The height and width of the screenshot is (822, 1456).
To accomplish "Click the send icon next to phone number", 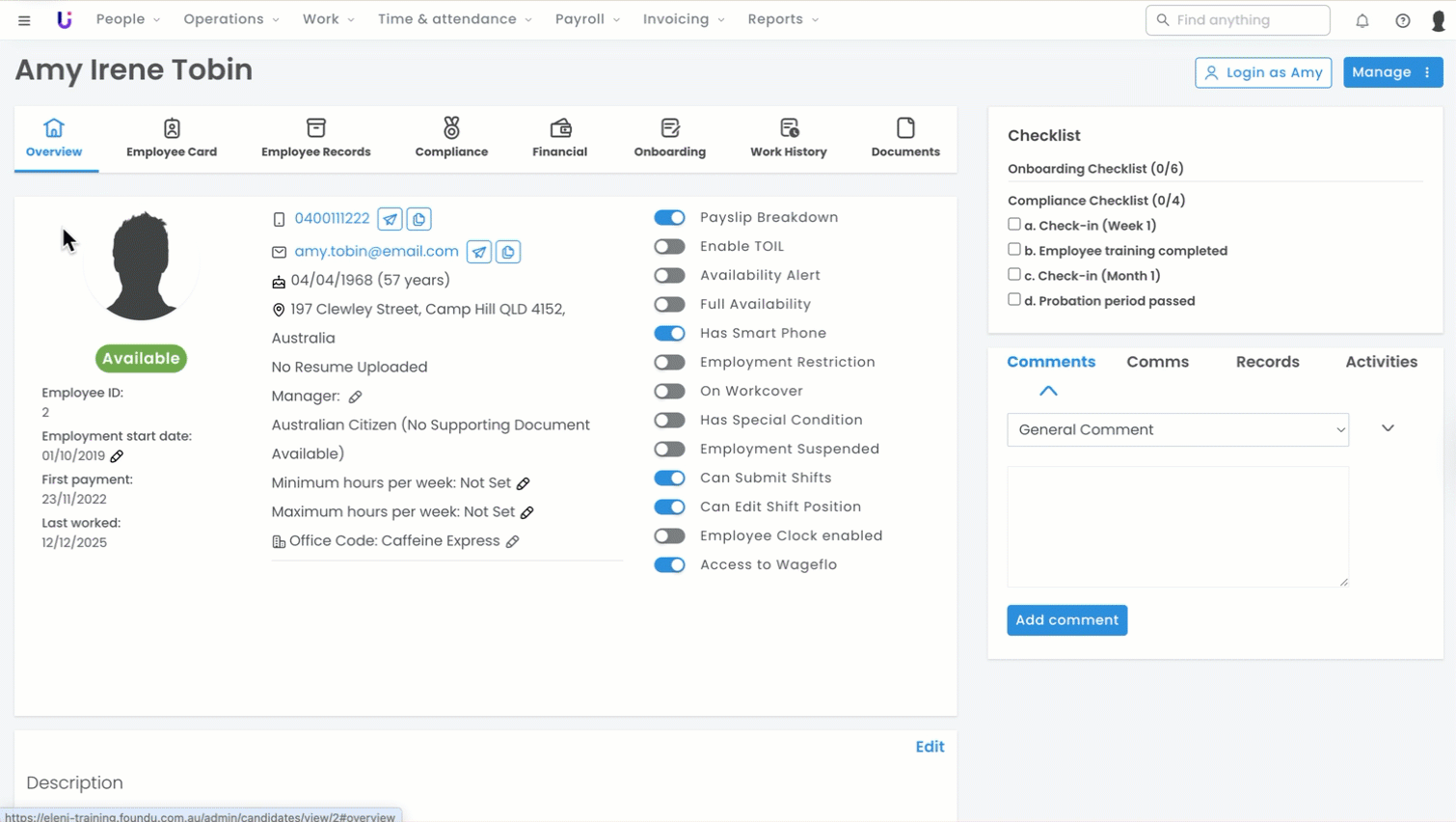I will 390,219.
